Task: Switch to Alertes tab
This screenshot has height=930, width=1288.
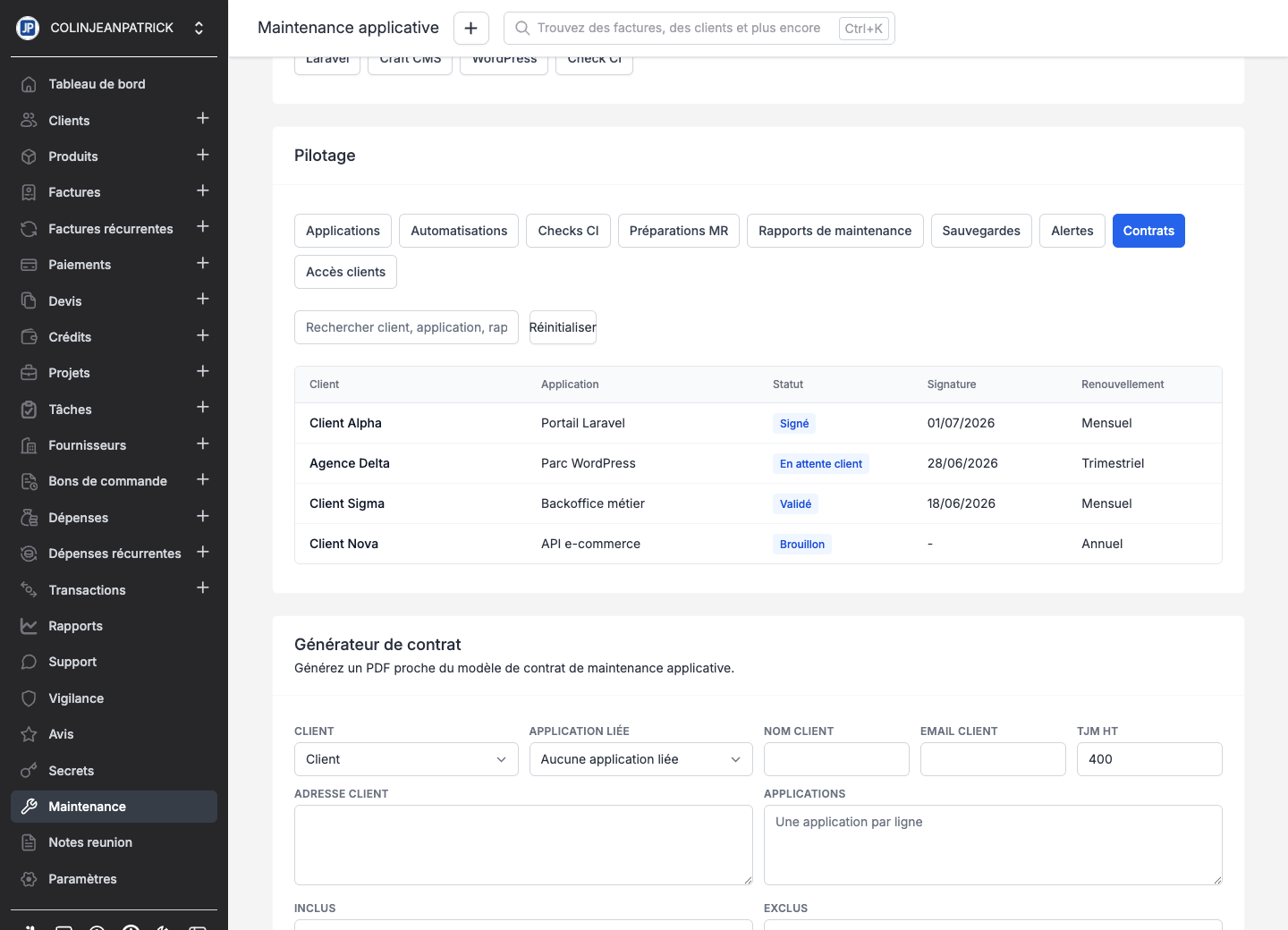Action: click(1072, 231)
